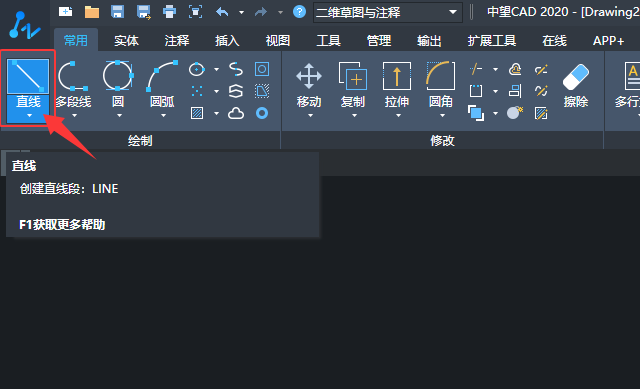Switch to the 插入 ribbon tab
This screenshot has height=389, width=640.
[x=227, y=40]
